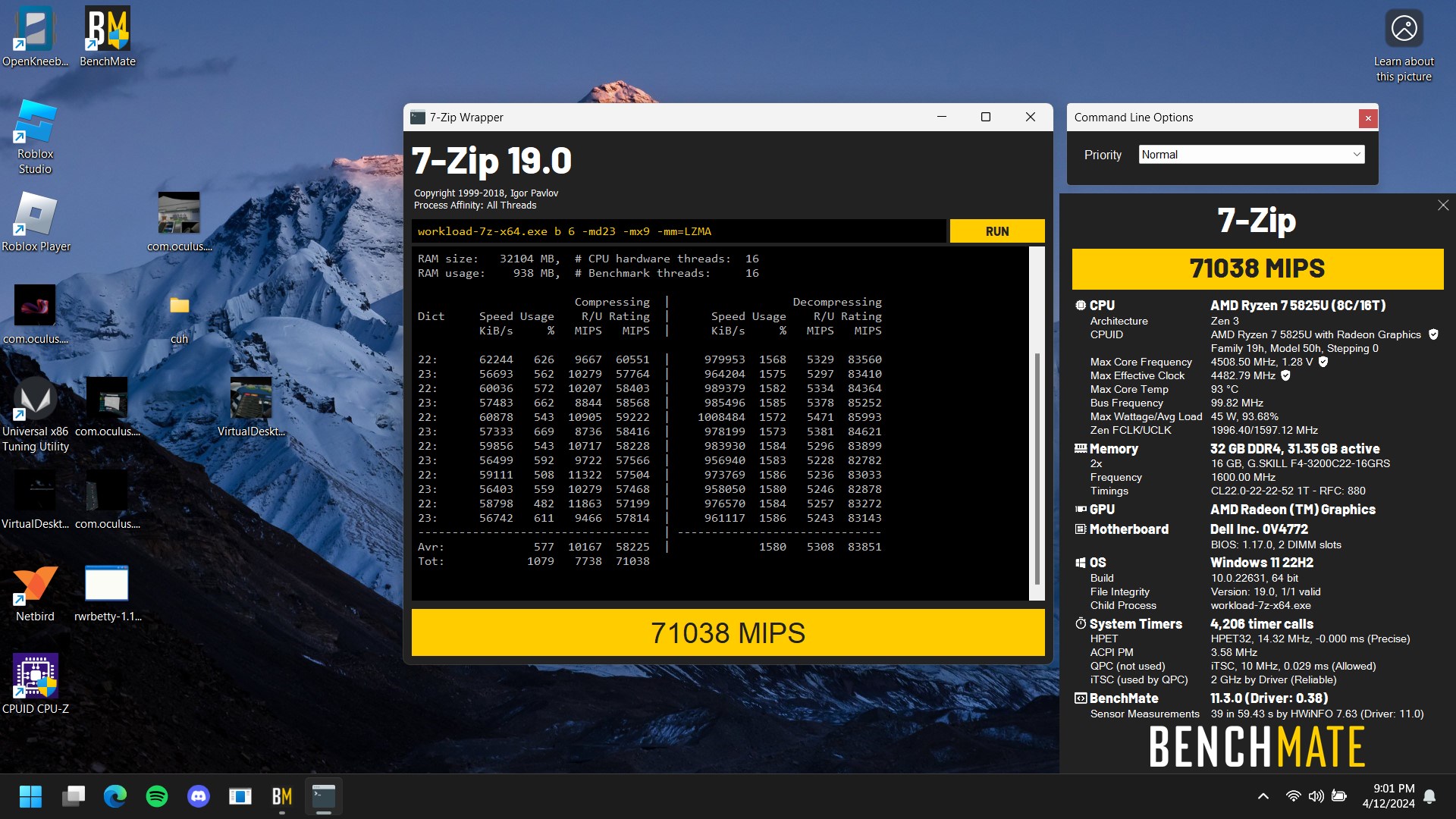Open the BenchMate taskbar icon
Screen dimensions: 1456x819
(282, 796)
